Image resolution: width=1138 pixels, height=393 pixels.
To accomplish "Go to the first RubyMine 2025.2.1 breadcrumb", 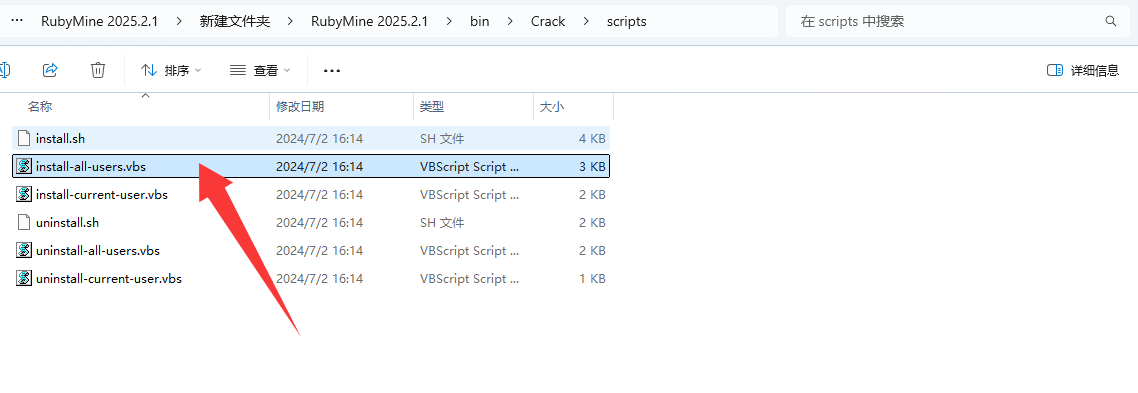I will pos(99,21).
